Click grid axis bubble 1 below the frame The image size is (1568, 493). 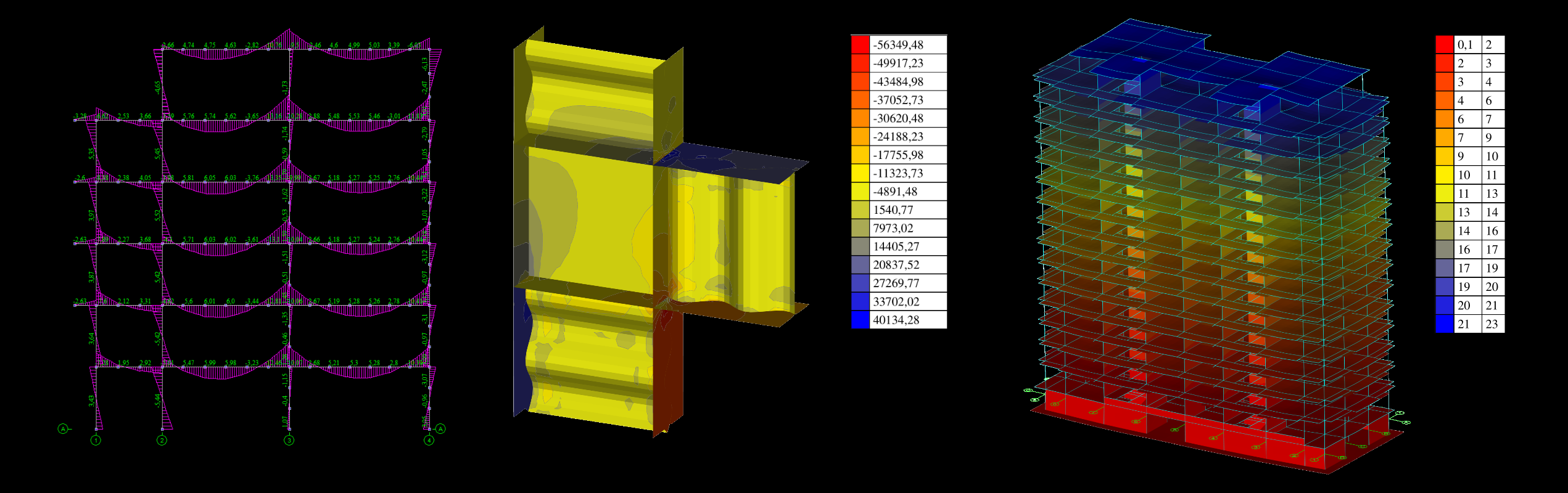(96, 440)
